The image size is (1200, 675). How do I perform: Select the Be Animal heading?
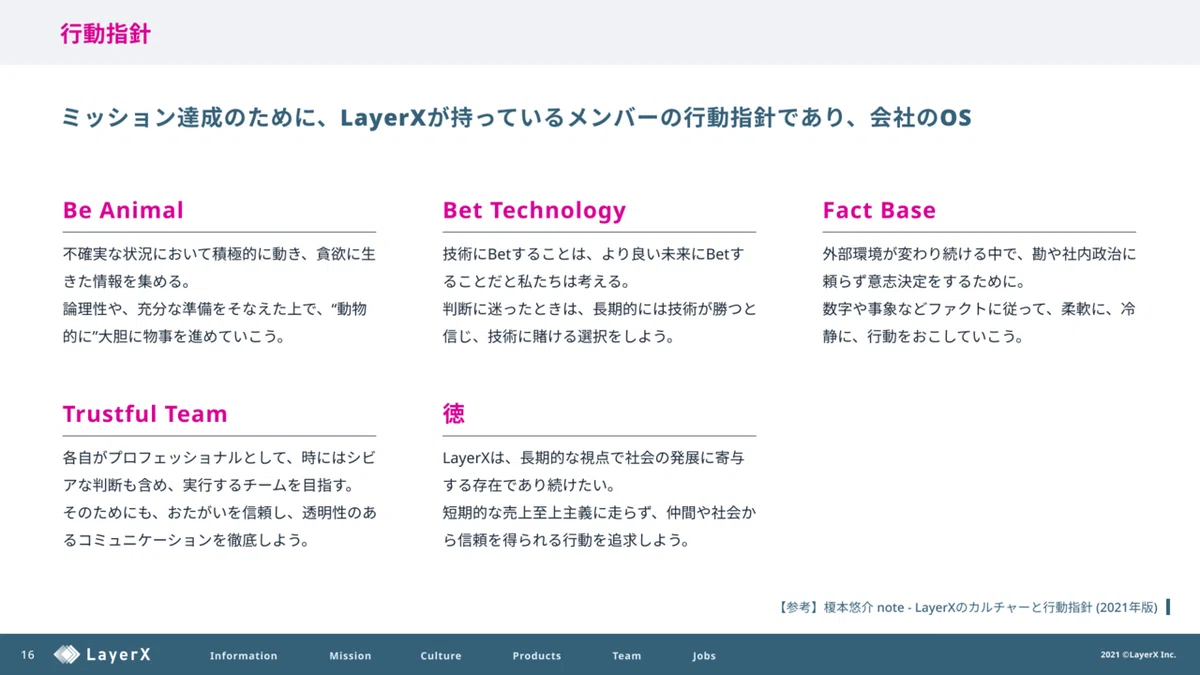coord(123,210)
